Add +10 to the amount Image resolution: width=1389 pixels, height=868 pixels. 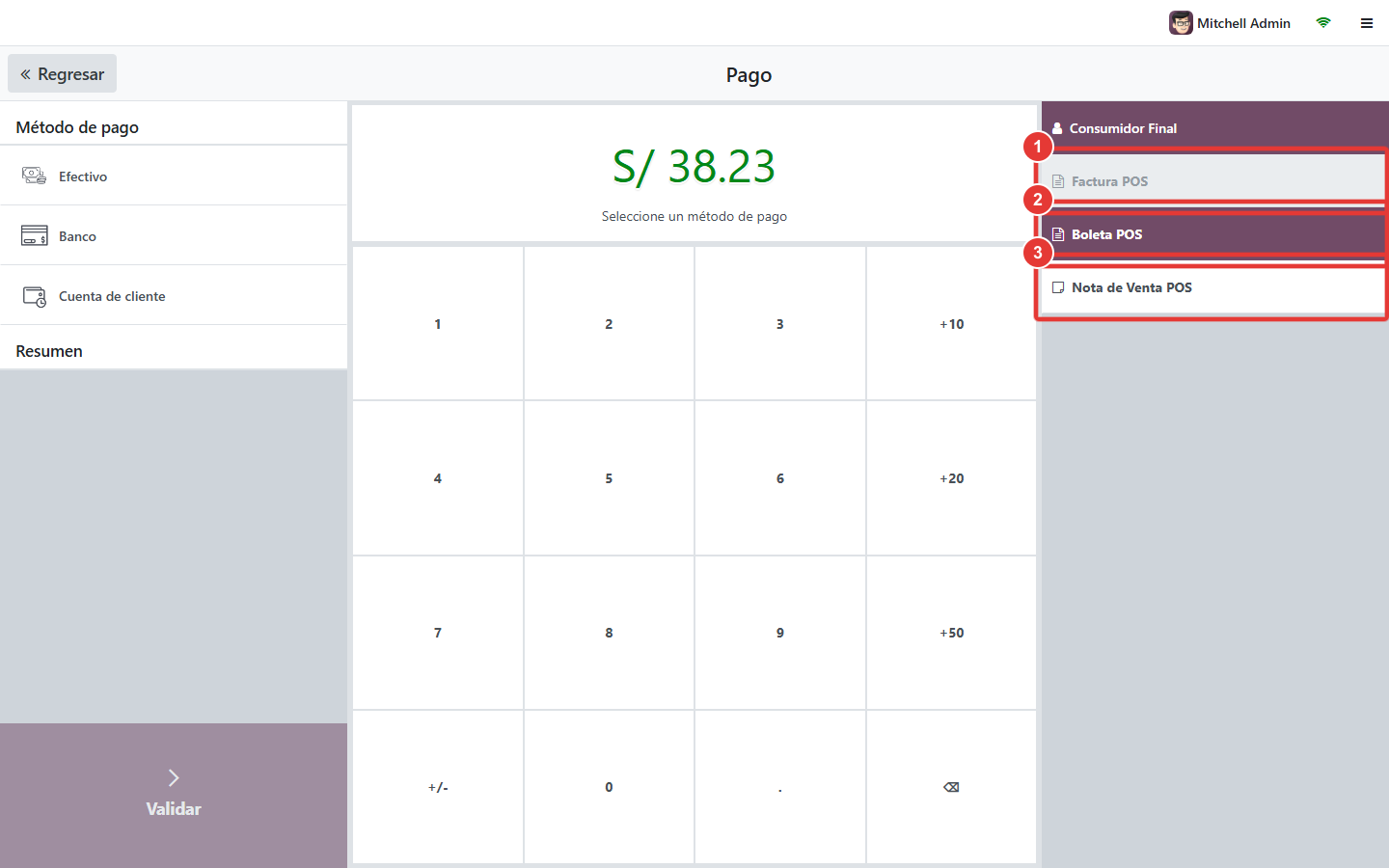tap(952, 324)
